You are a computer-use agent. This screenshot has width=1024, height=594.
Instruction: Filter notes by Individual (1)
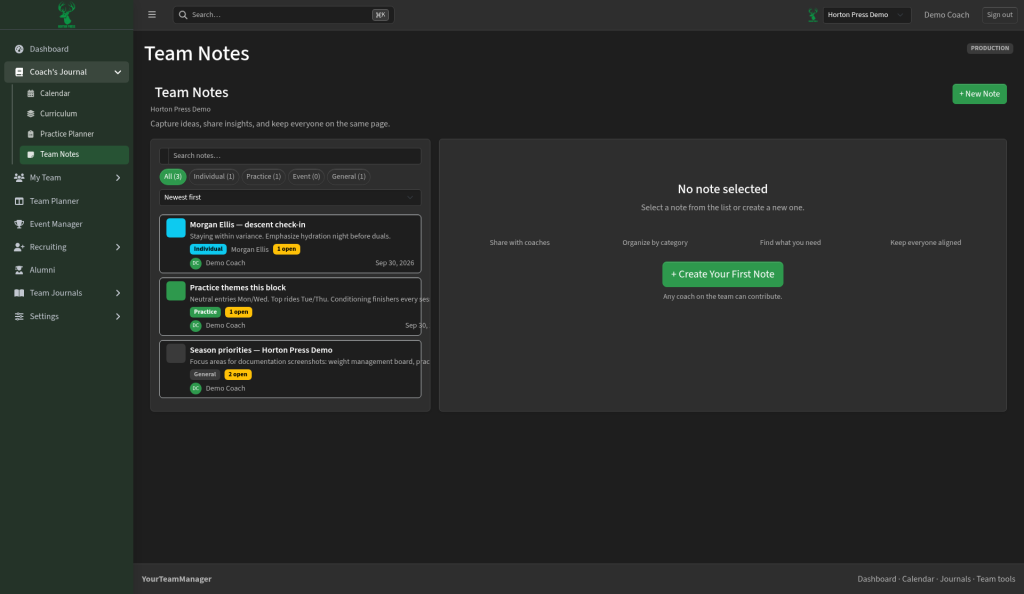tap(214, 176)
